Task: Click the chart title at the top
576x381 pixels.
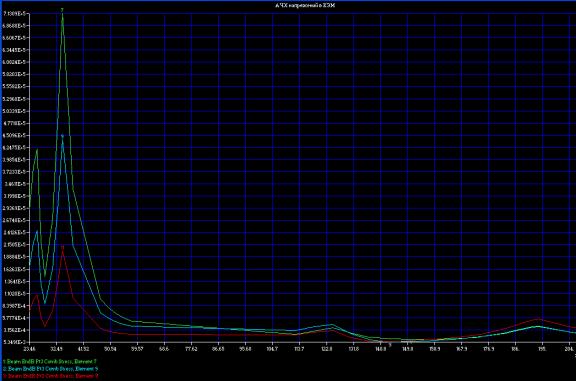Action: click(x=305, y=6)
